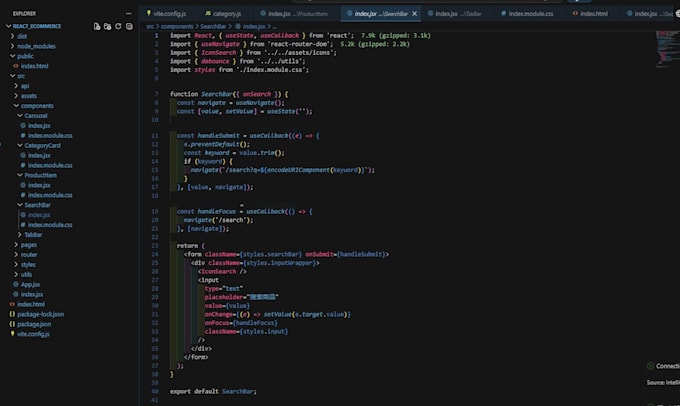Click the 'onFocus={handleFocus}' code line
Image resolution: width=680 pixels, height=406 pixels.
point(241,323)
